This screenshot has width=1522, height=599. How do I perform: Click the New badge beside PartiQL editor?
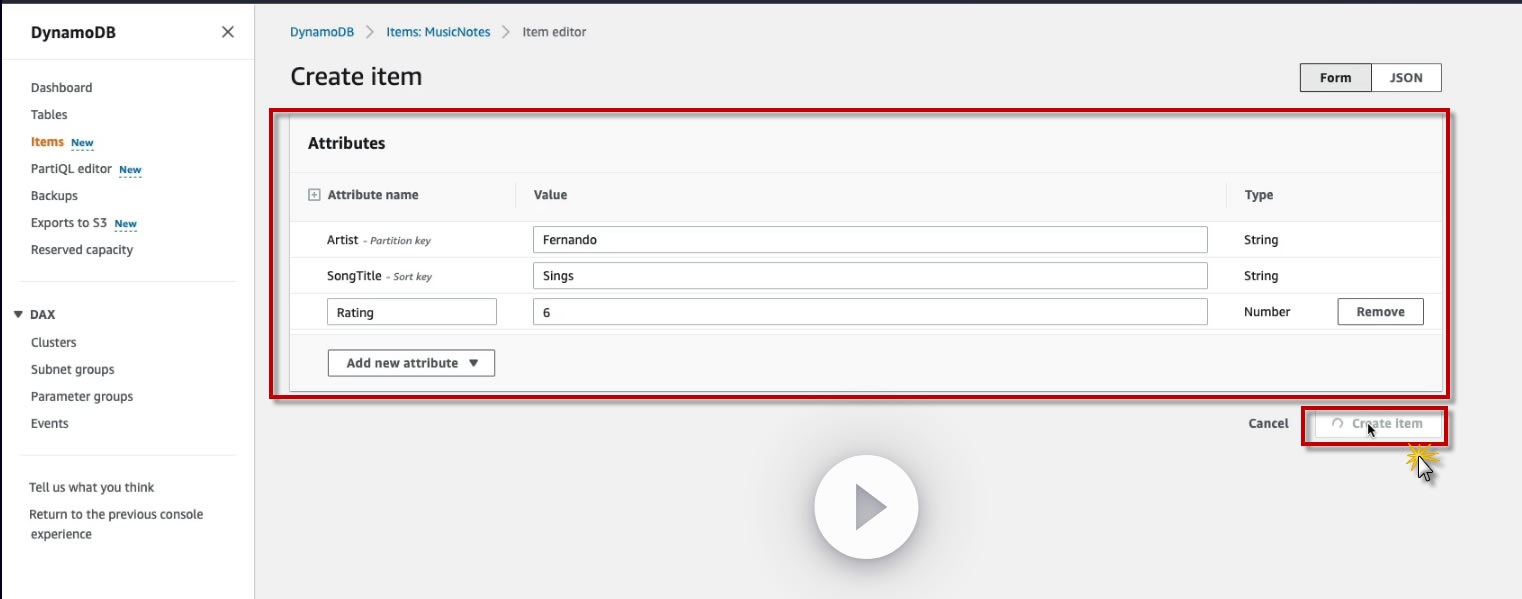click(131, 170)
